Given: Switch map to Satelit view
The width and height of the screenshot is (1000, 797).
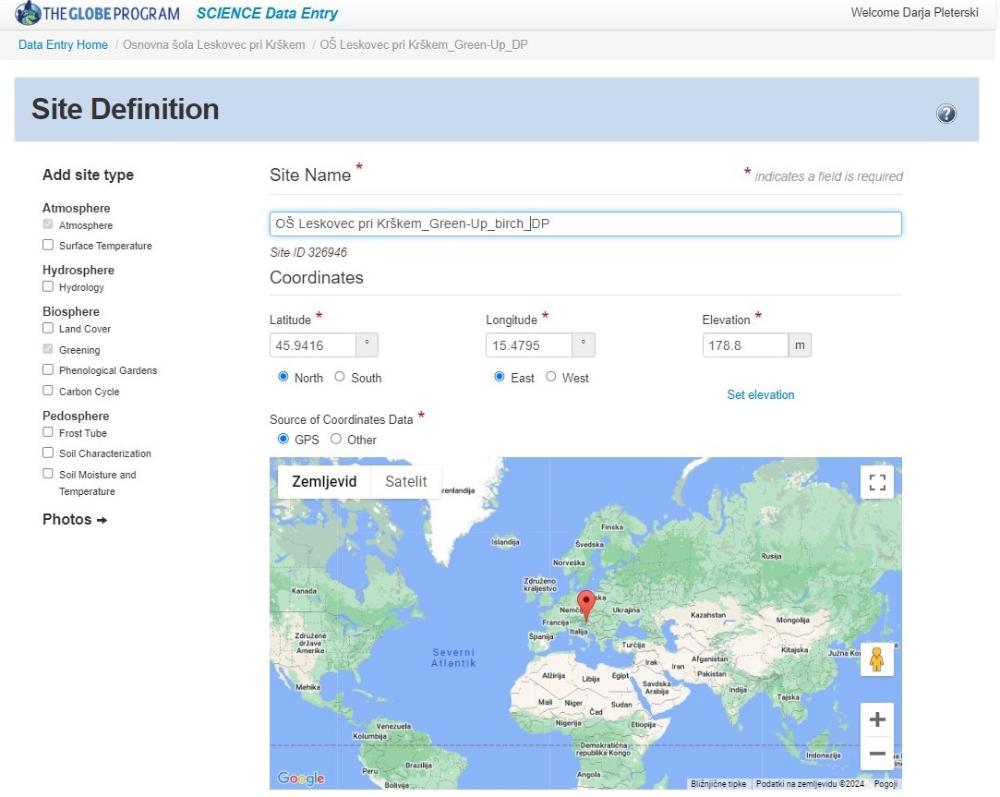Looking at the screenshot, I should (405, 482).
